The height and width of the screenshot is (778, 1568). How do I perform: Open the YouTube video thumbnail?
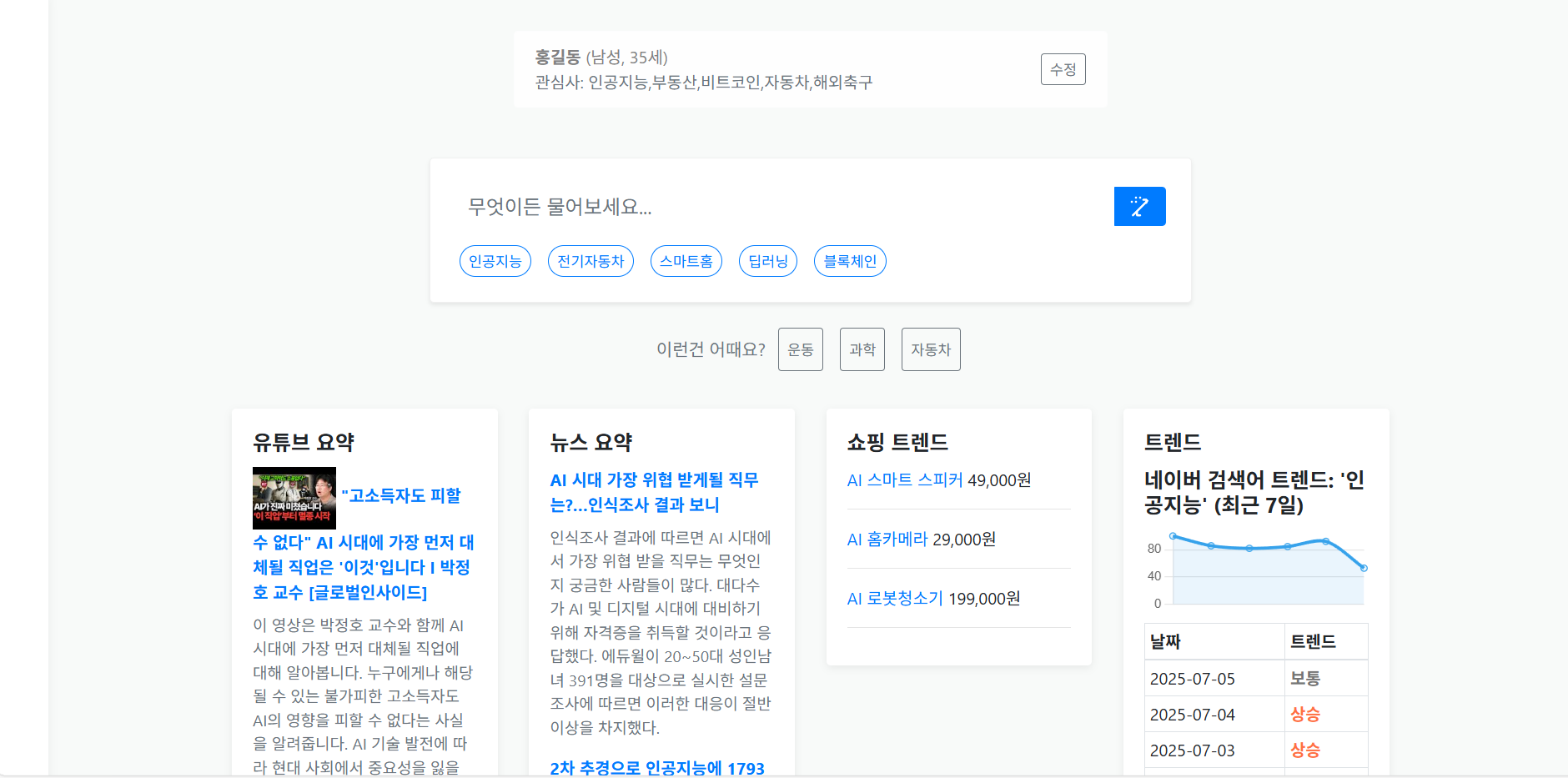click(294, 498)
